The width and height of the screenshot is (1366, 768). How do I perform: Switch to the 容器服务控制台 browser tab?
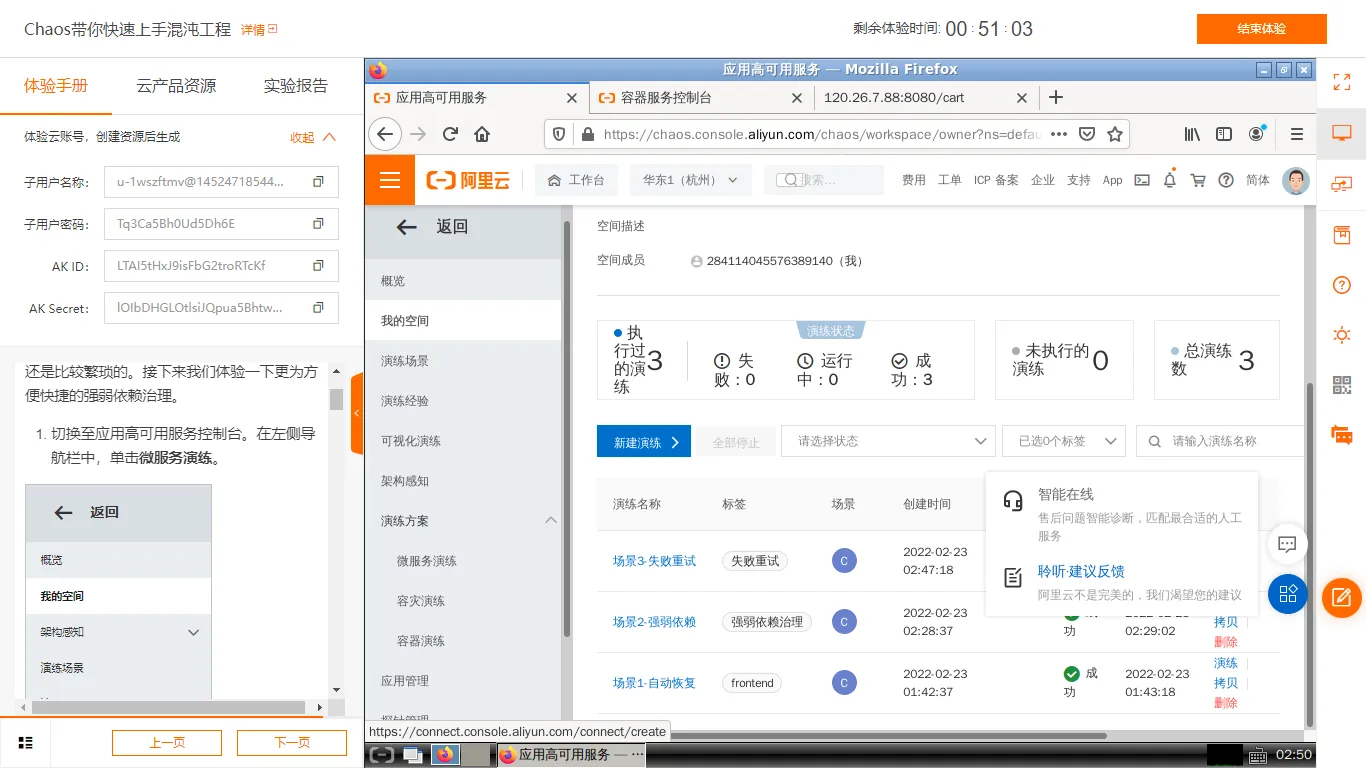[x=700, y=98]
